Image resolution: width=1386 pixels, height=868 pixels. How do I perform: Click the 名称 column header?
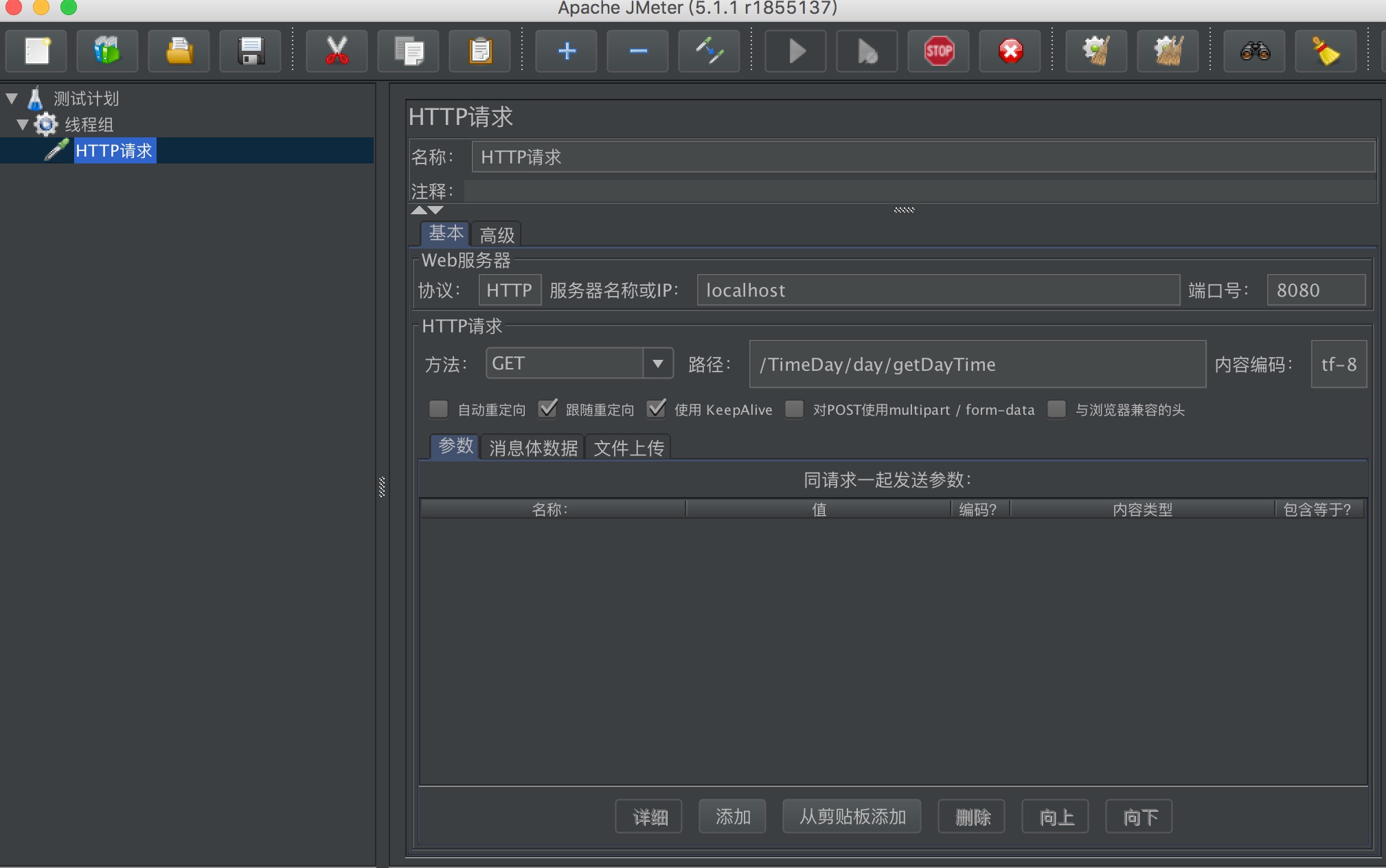tap(552, 509)
